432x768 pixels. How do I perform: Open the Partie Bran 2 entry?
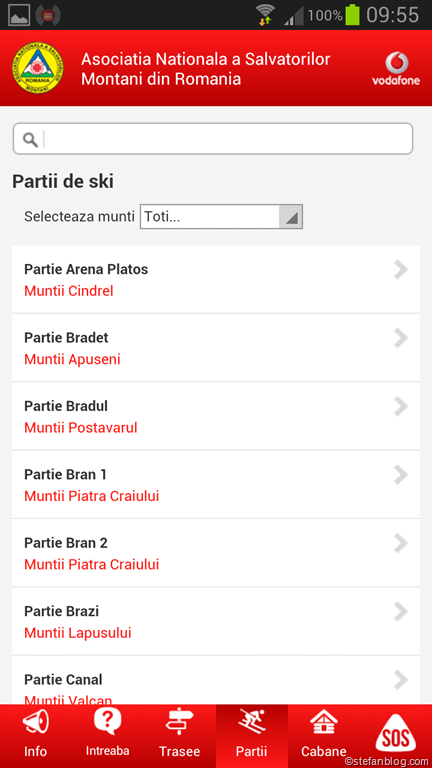216,553
